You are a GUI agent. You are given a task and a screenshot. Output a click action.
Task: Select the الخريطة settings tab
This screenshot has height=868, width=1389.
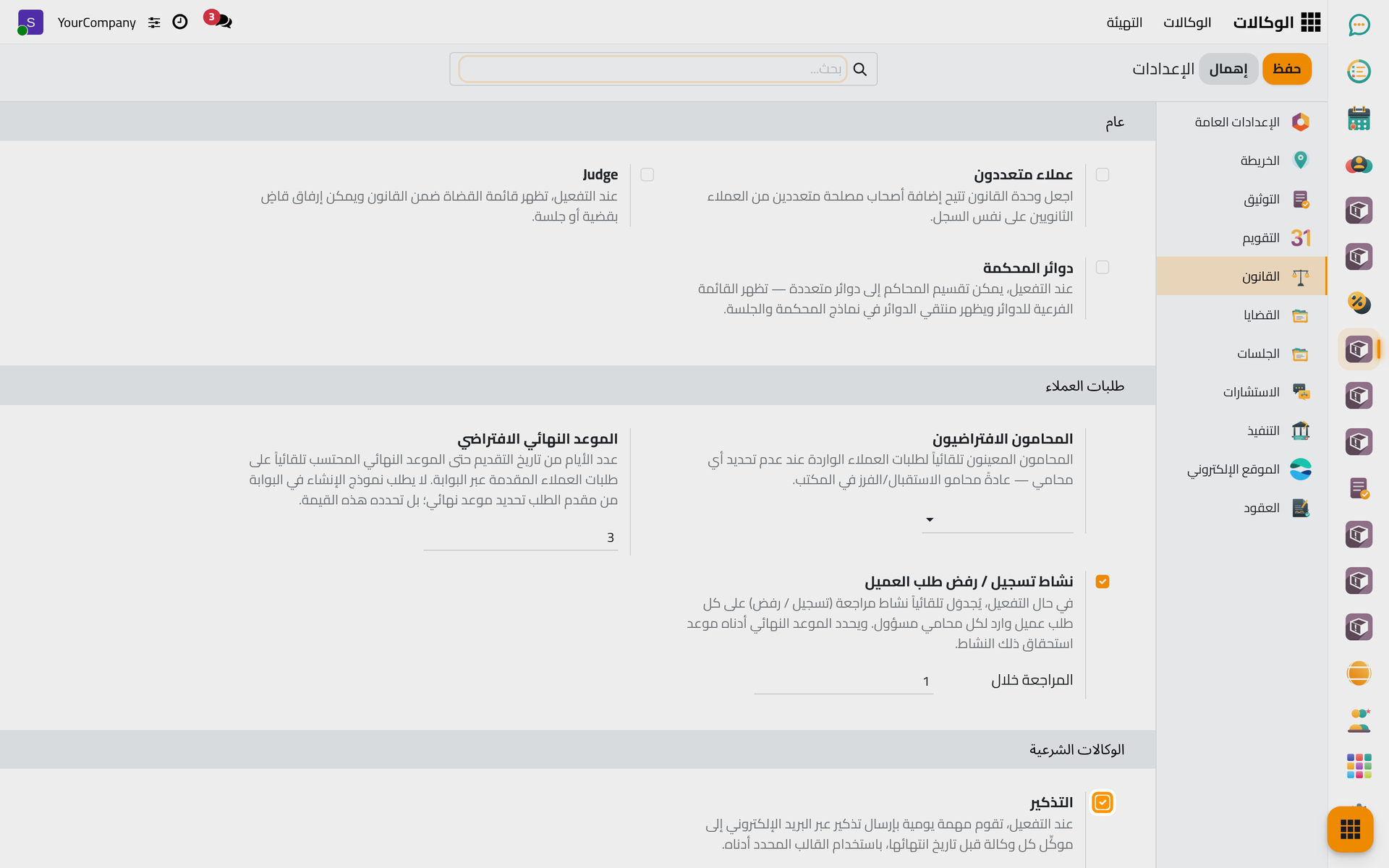click(1241, 160)
